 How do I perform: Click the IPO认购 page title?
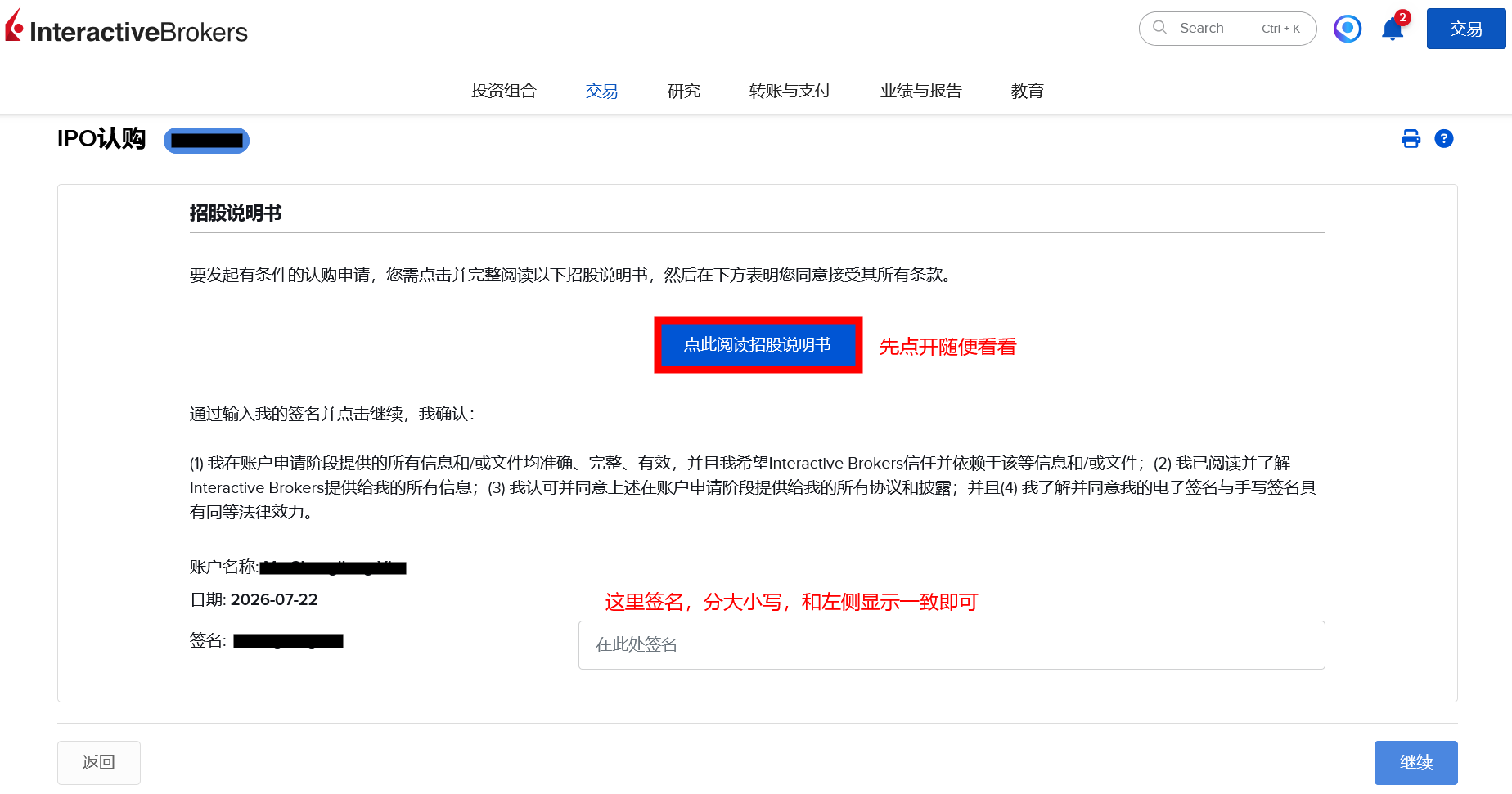coord(101,139)
